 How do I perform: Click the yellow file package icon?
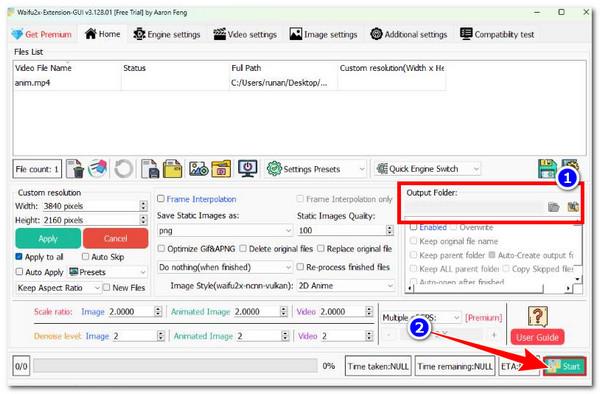click(173, 169)
